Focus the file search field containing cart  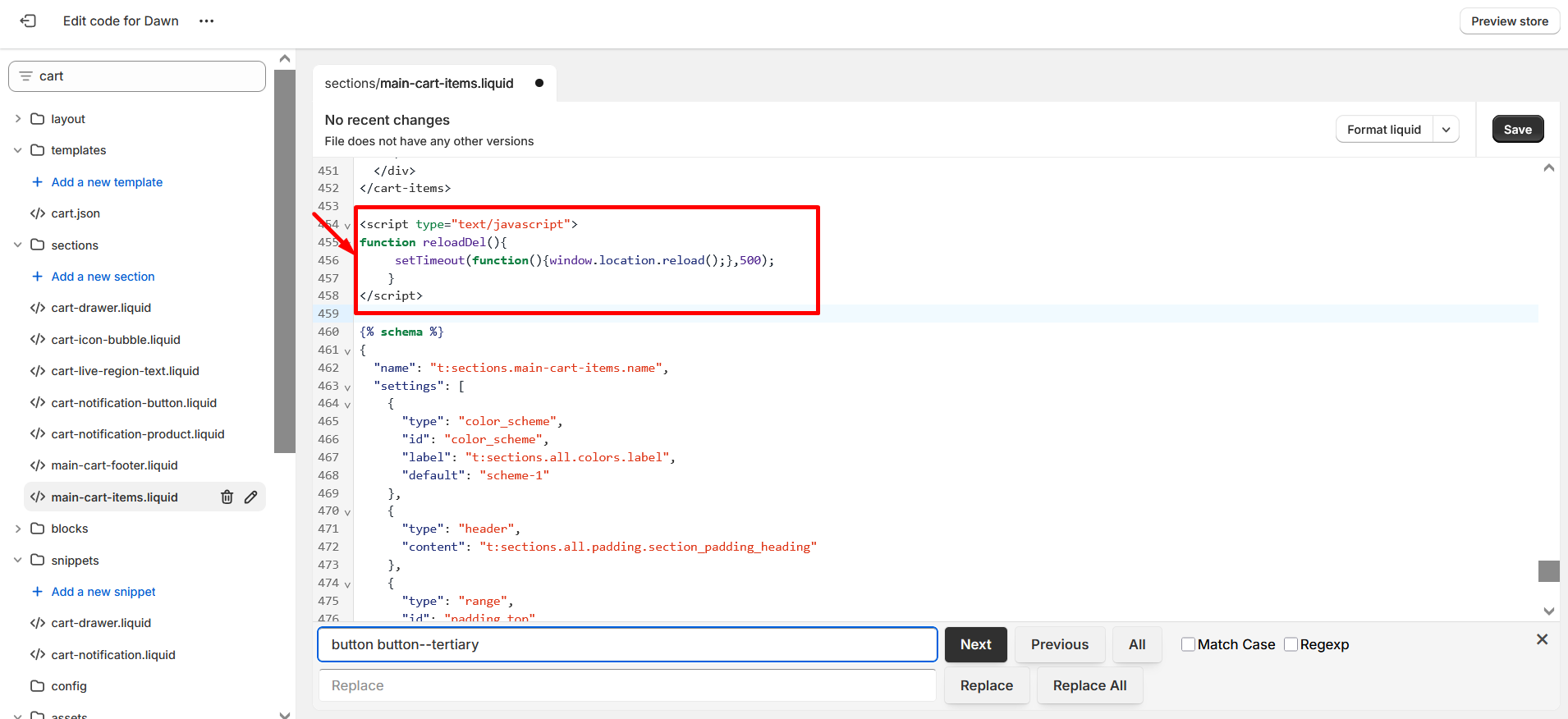click(137, 76)
